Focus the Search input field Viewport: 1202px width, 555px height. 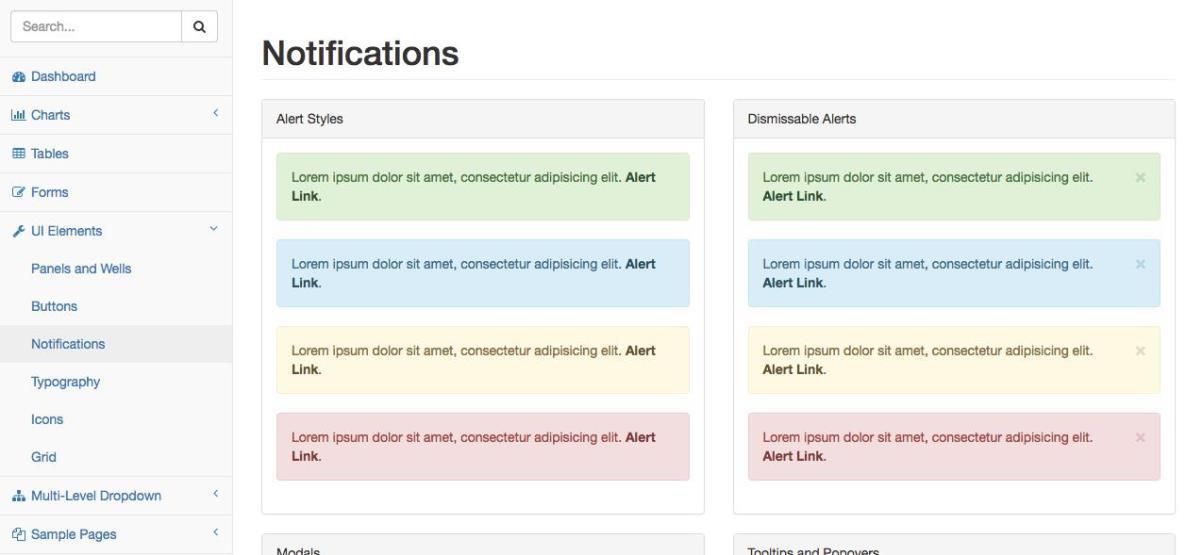tap(95, 27)
